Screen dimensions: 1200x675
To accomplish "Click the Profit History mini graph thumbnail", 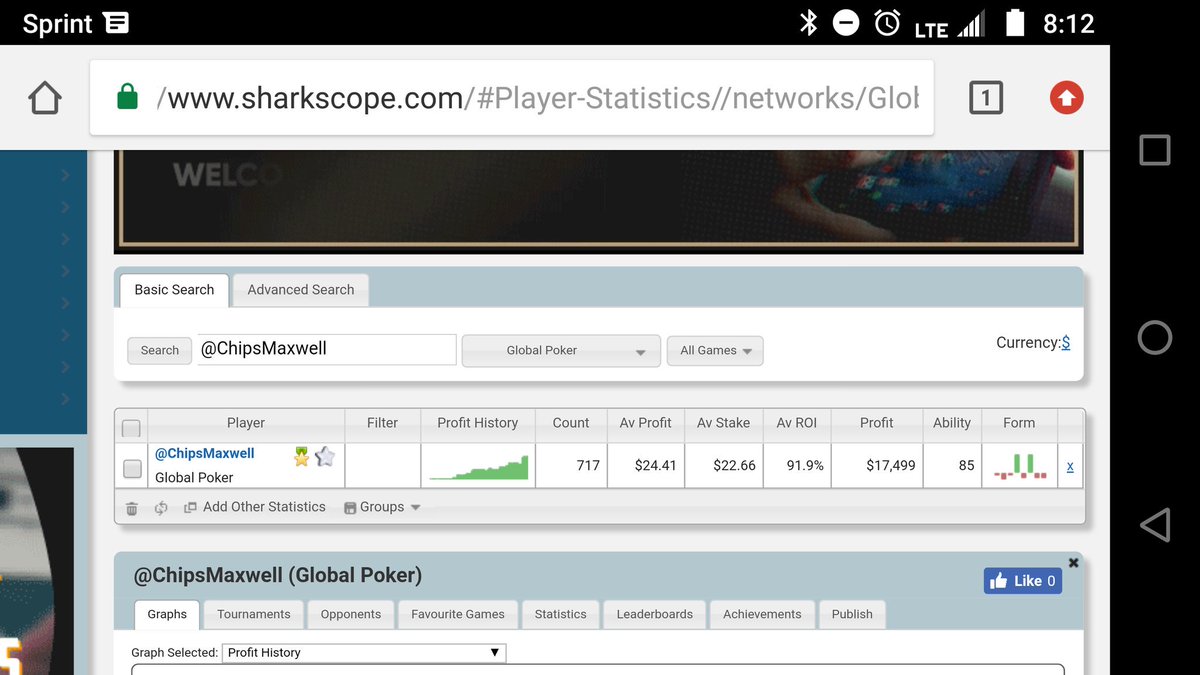I will pos(478,467).
